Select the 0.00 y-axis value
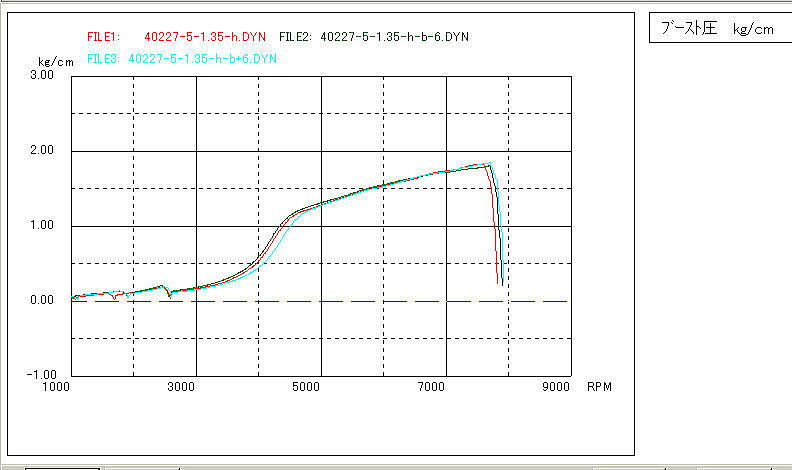The image size is (792, 470). pyautogui.click(x=42, y=300)
